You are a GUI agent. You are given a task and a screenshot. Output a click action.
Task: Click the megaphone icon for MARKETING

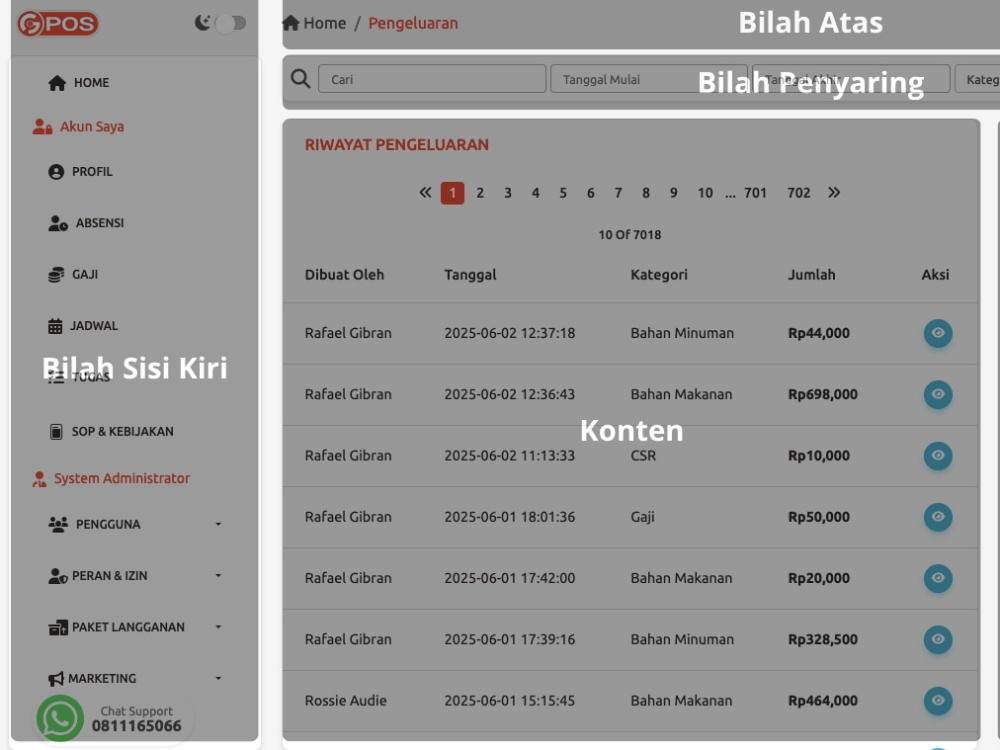point(56,679)
